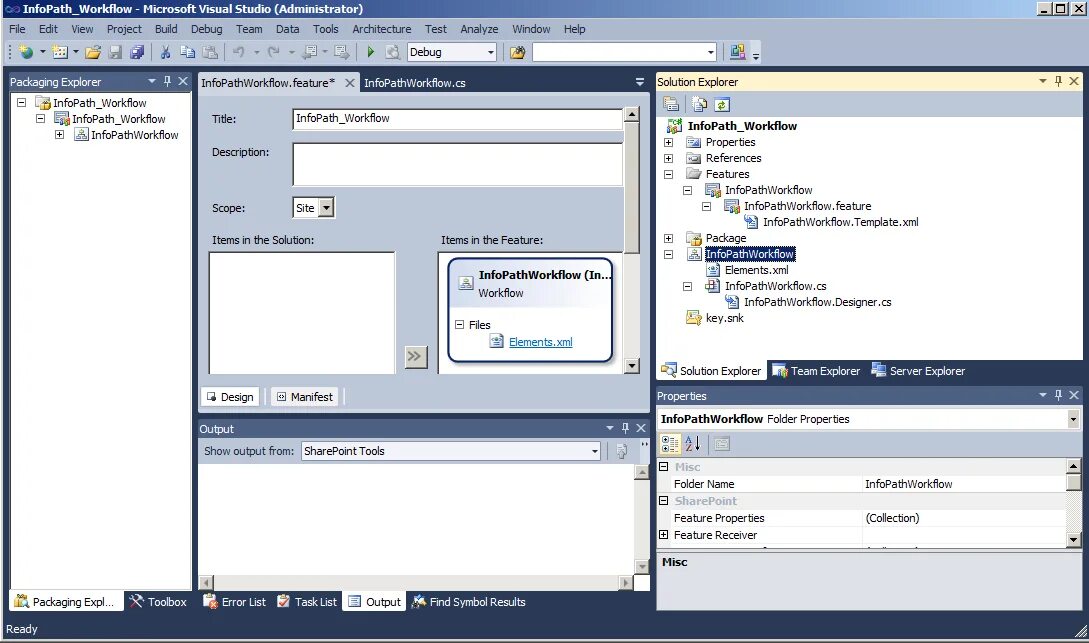Click the double-arrow add-to-feature button

(x=415, y=357)
